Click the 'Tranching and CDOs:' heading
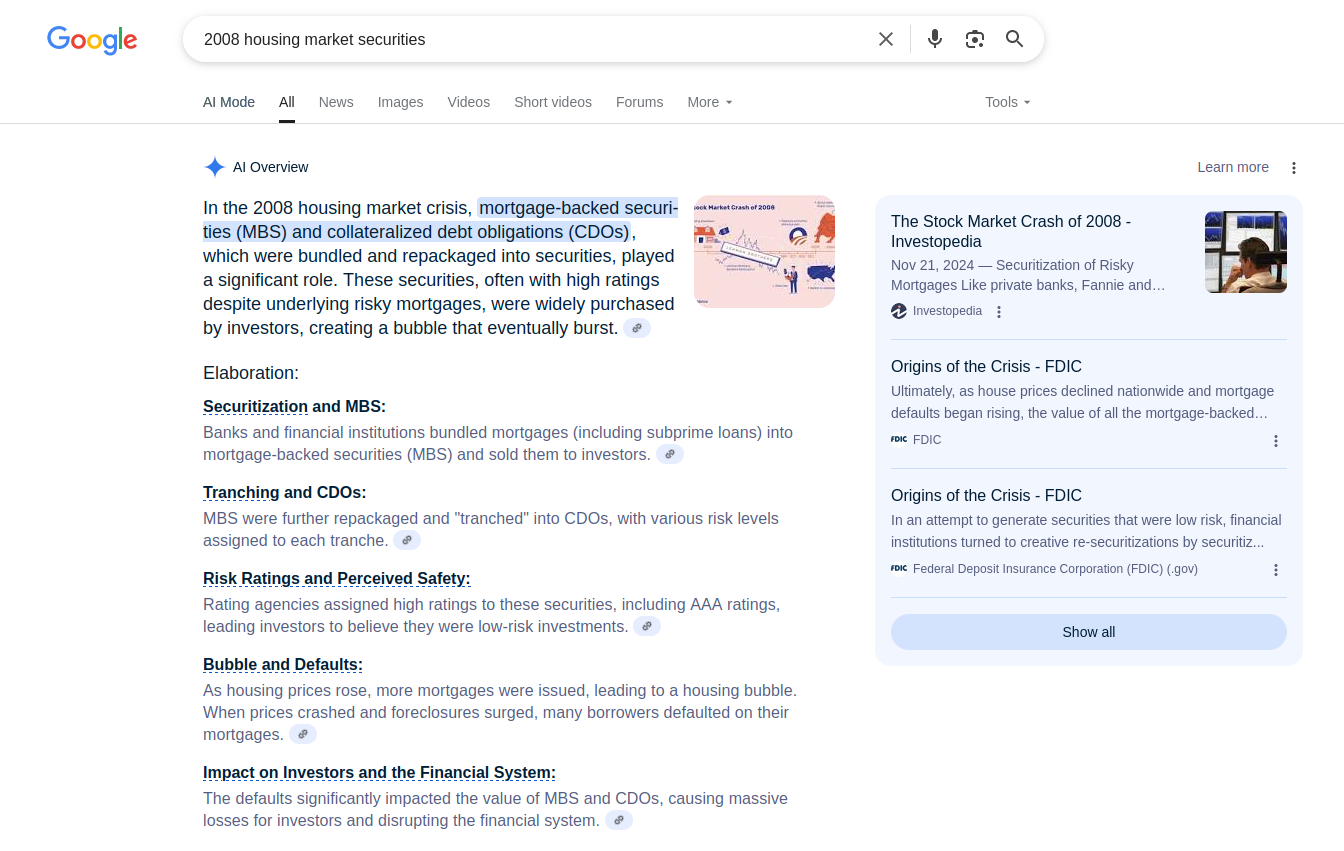Screen dimensions: 1344x851 tap(285, 492)
